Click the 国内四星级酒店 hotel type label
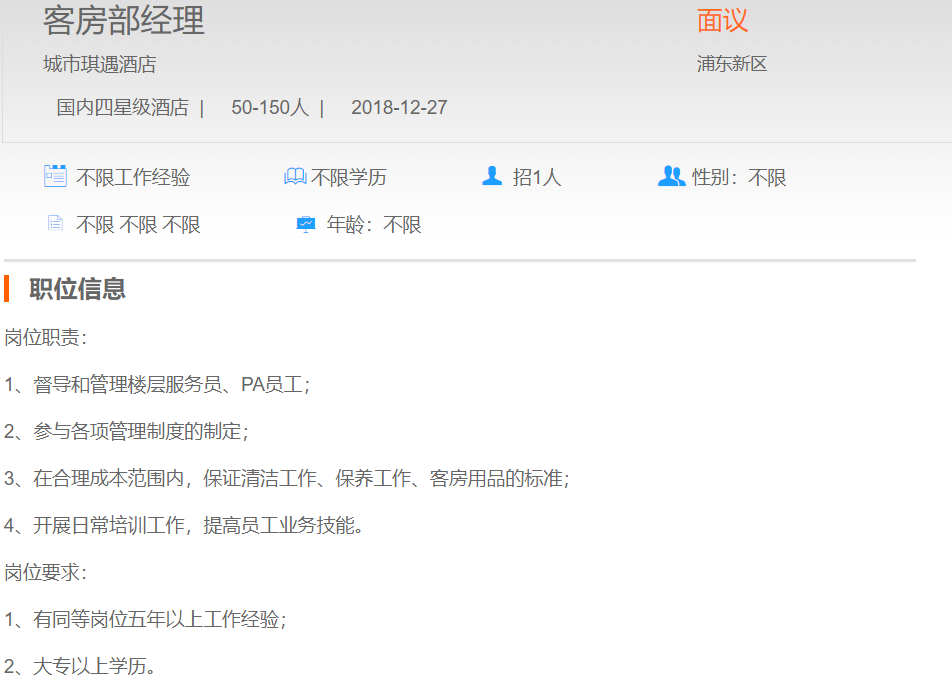 pyautogui.click(x=122, y=107)
